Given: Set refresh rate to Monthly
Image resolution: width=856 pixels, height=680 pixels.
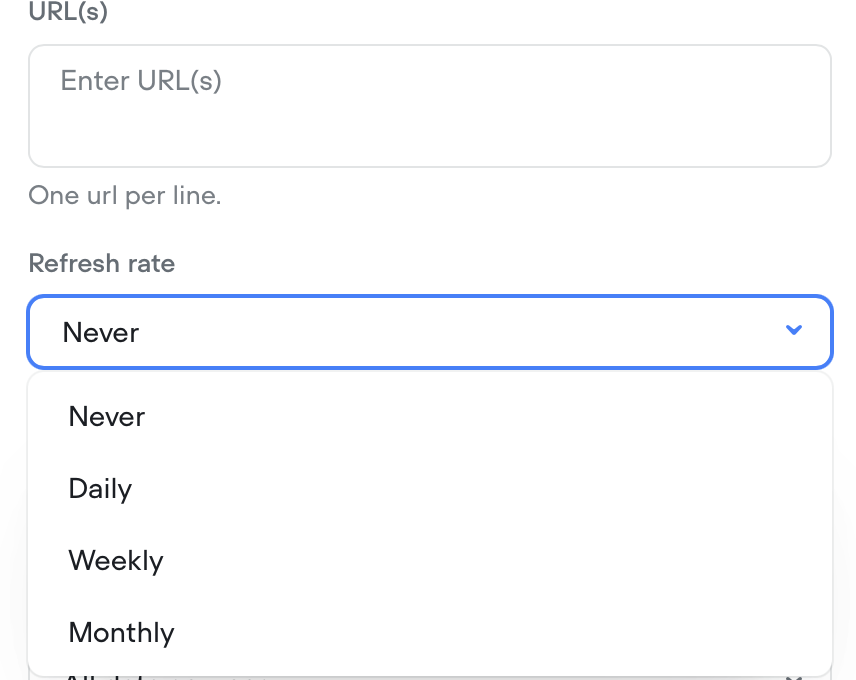Looking at the screenshot, I should [121, 632].
